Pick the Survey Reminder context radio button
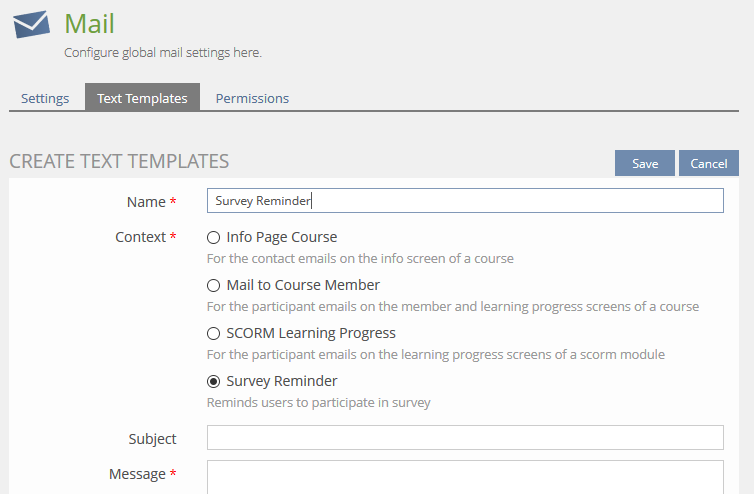The image size is (754, 494). 213,382
